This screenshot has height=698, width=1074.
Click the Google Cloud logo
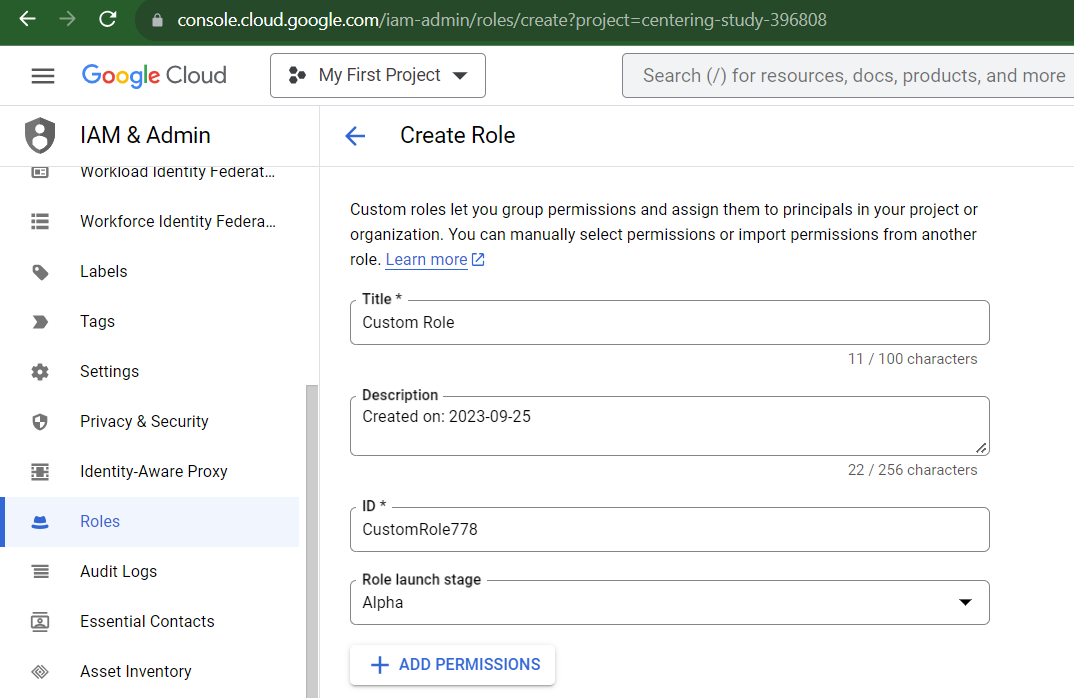click(154, 76)
